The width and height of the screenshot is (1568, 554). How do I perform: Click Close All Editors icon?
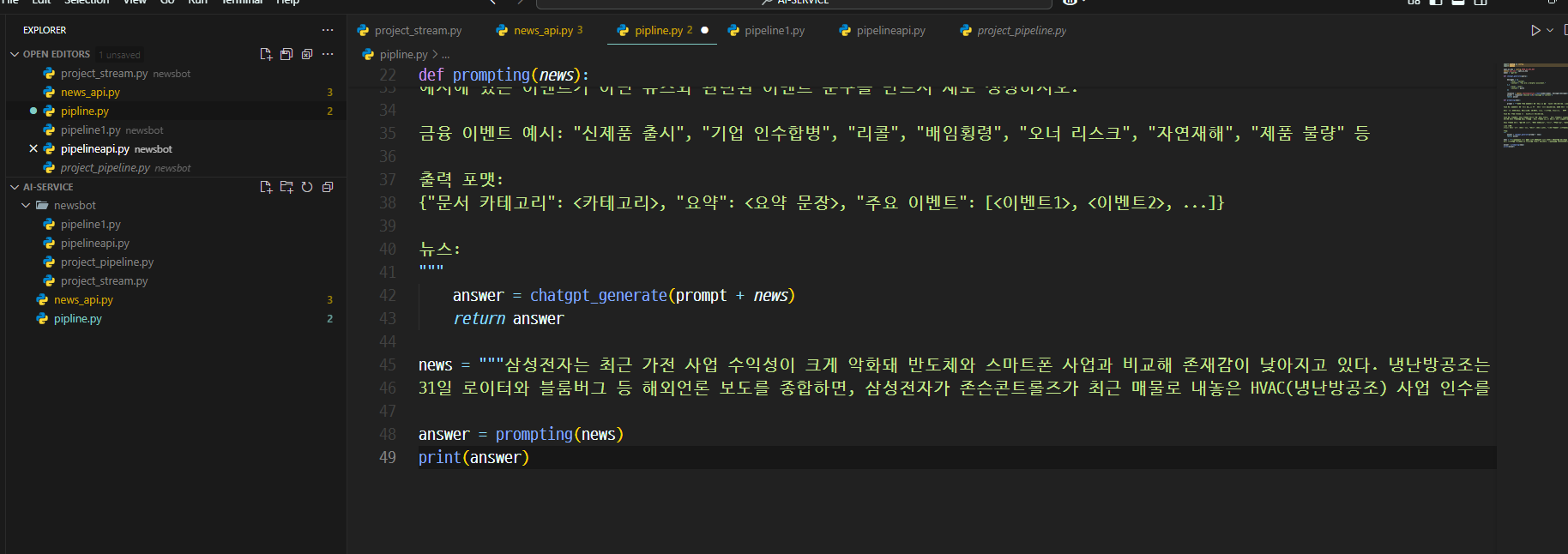[x=307, y=54]
